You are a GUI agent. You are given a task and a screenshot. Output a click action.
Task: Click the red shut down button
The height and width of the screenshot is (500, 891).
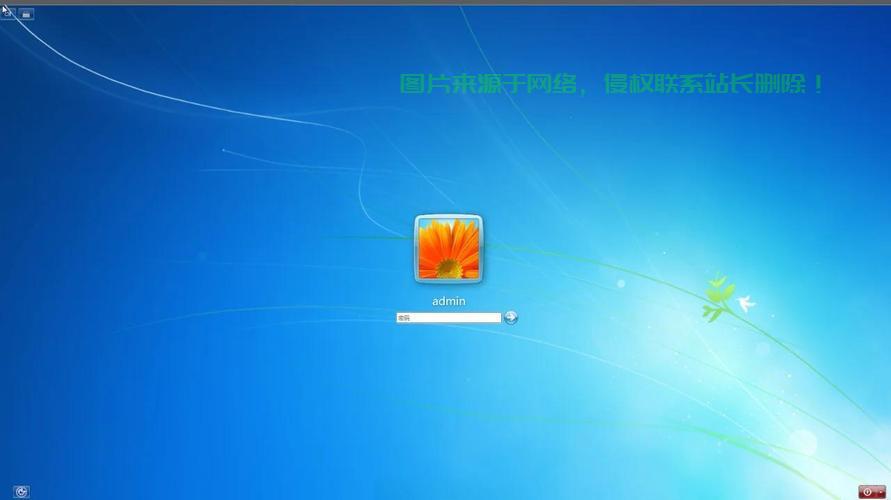[x=867, y=492]
